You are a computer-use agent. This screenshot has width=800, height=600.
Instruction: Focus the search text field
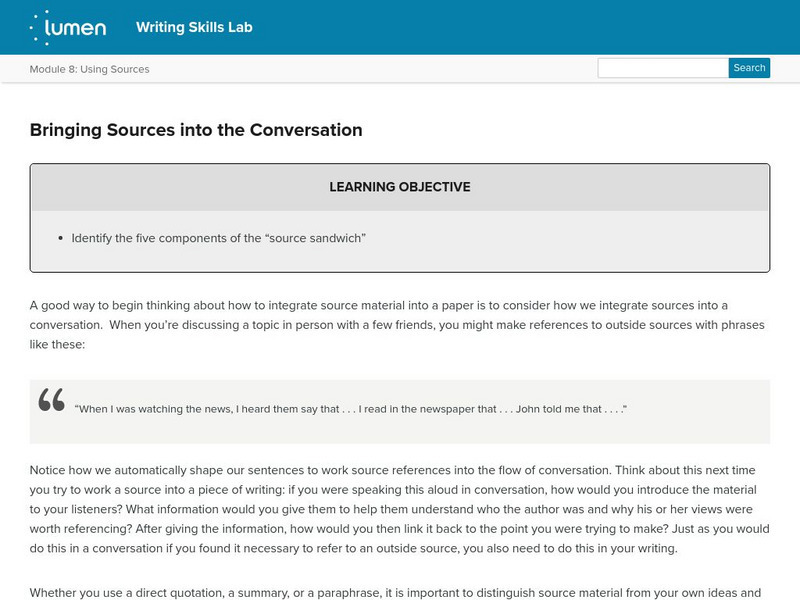662,68
